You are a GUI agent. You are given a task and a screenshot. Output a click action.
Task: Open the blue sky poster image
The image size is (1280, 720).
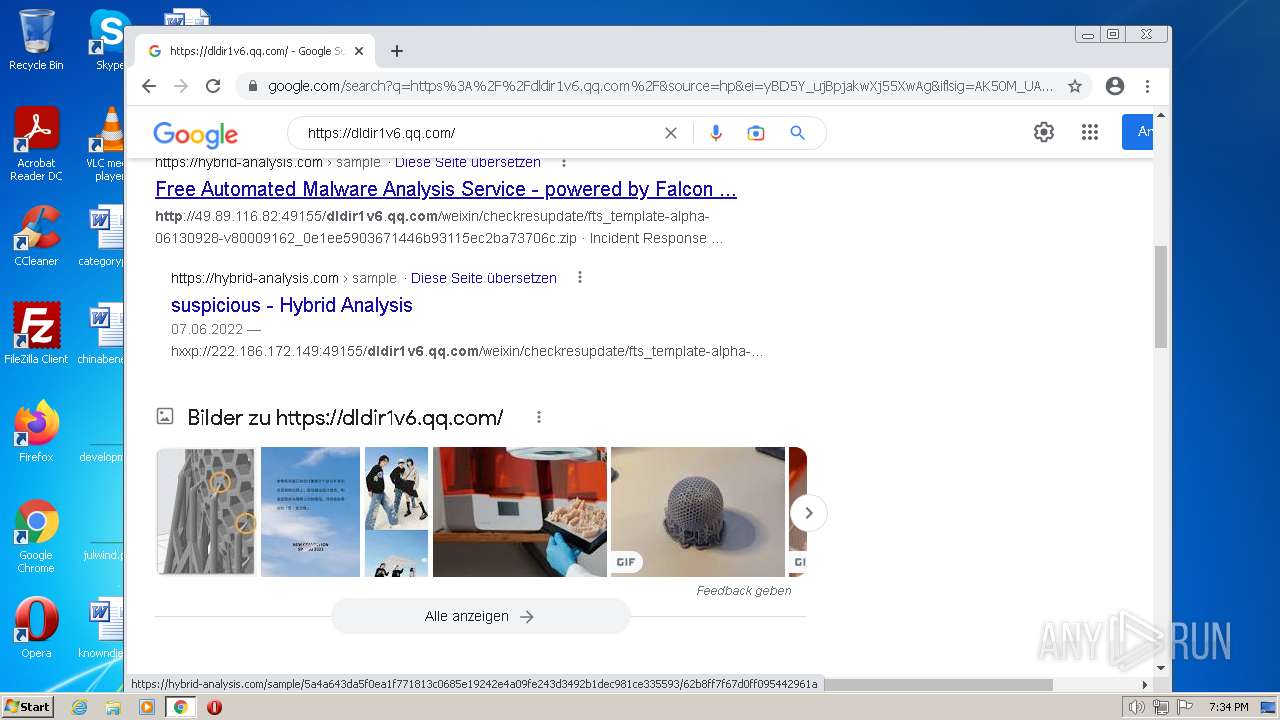tap(310, 511)
